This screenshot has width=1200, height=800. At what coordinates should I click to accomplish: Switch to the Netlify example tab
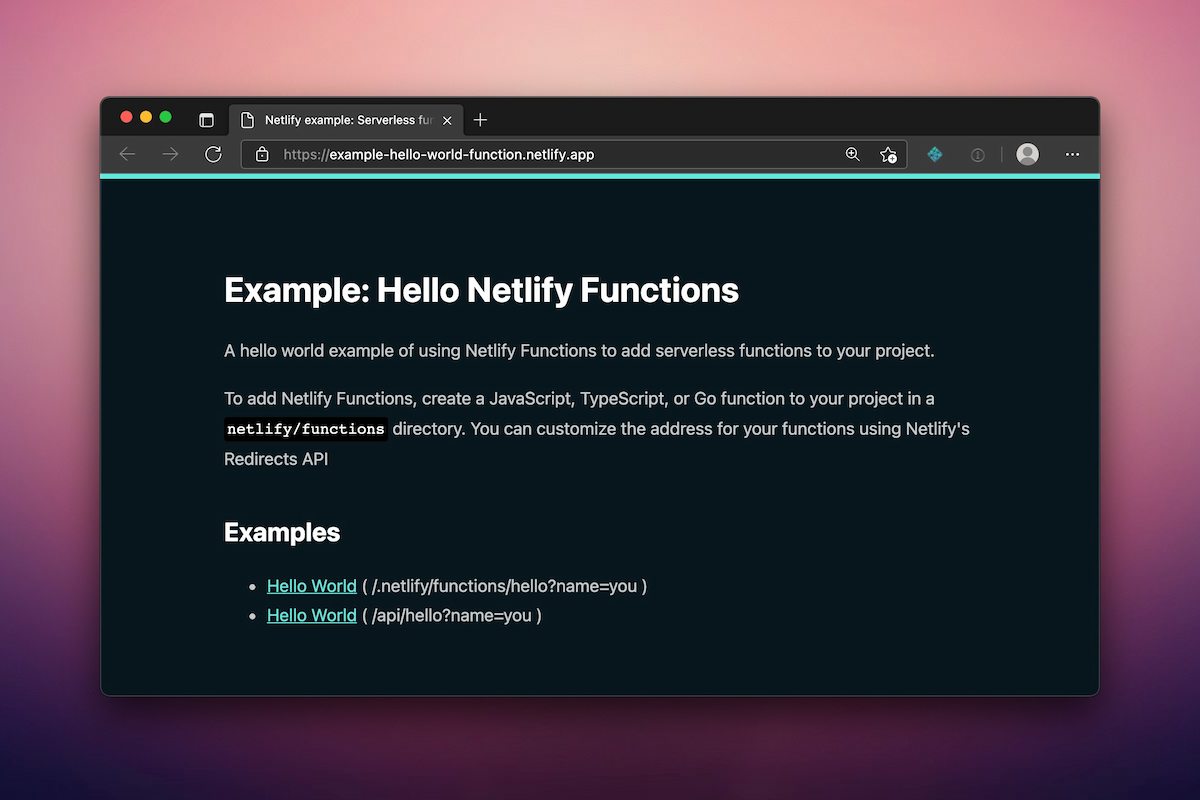(340, 120)
